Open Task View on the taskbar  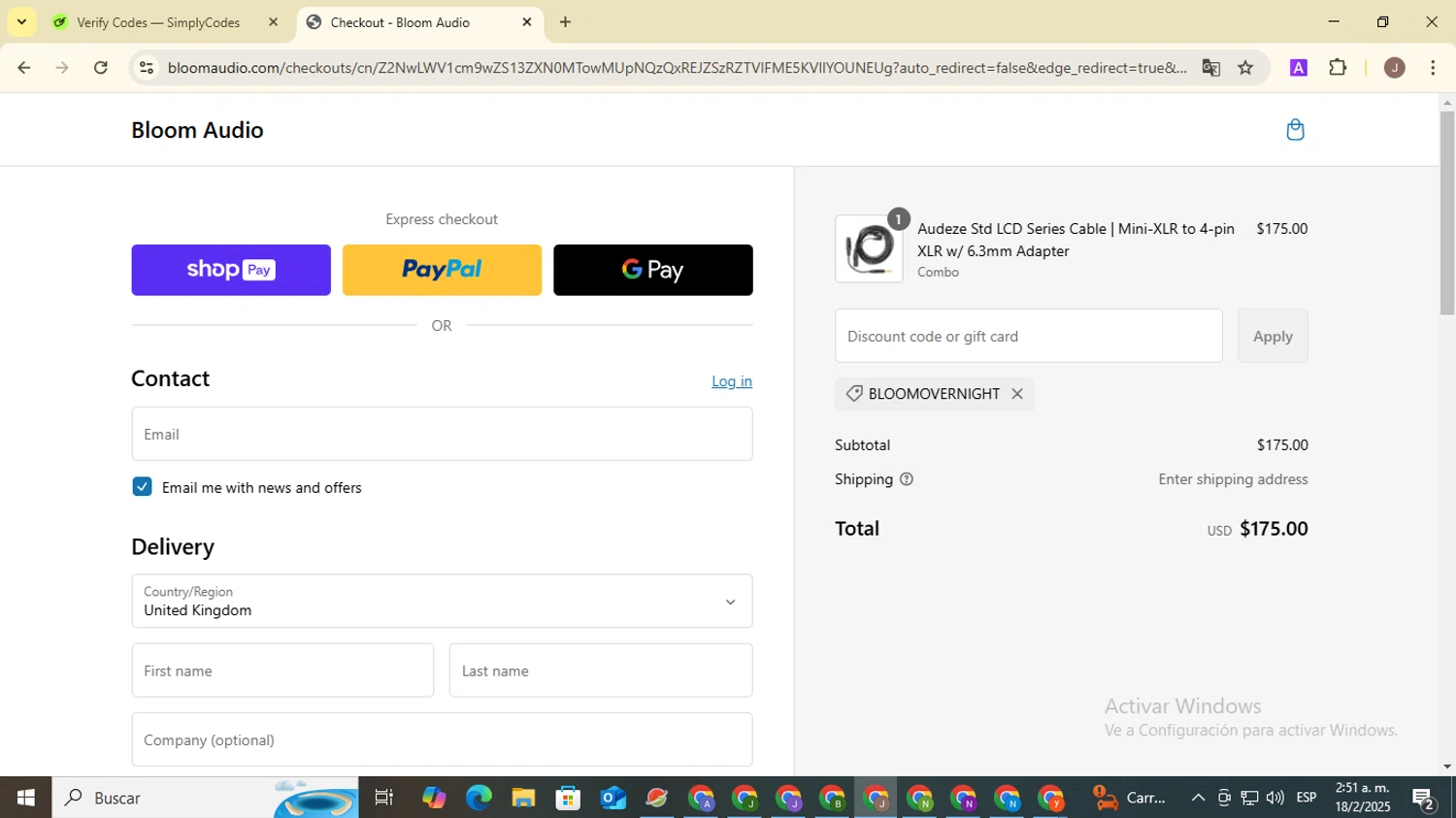point(384,798)
